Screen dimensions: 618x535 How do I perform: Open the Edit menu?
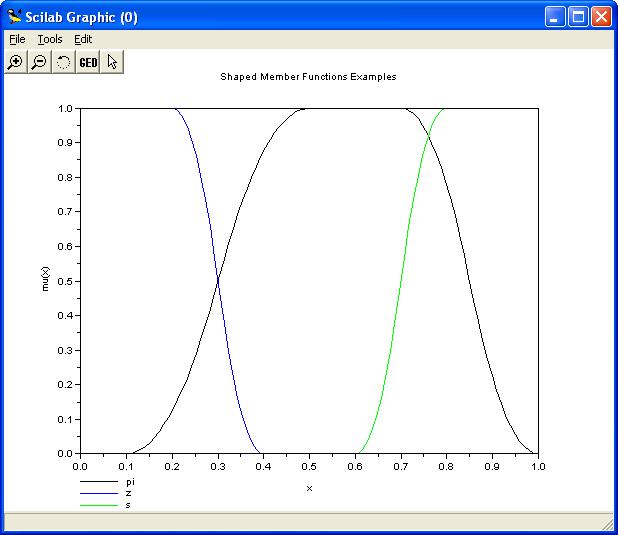coord(83,39)
